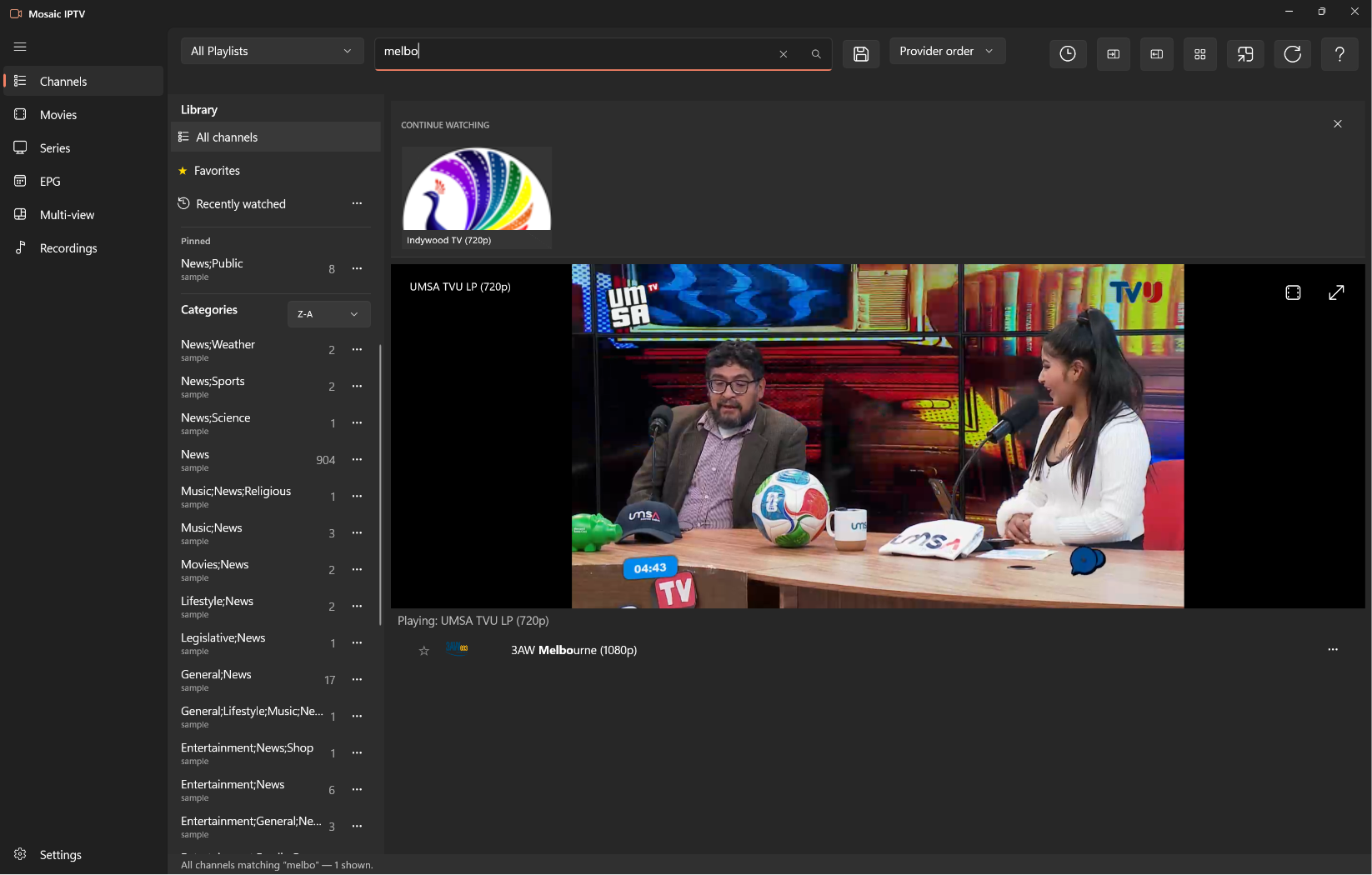This screenshot has width=1372, height=875.
Task: Open the Z-A categories sort dropdown
Action: click(x=328, y=314)
